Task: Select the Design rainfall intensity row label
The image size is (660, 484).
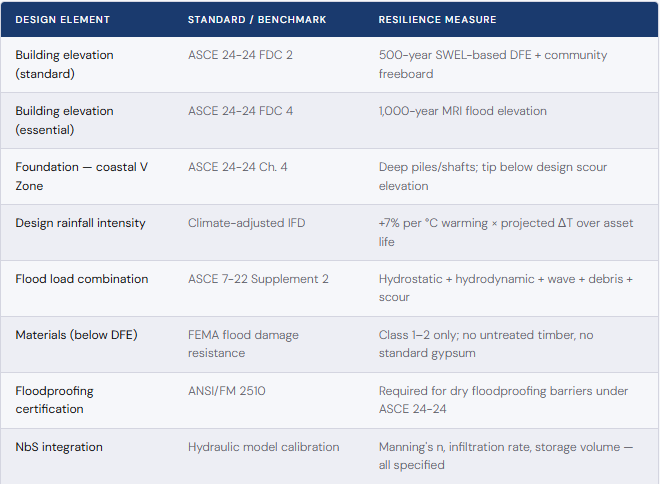Action: click(x=80, y=223)
